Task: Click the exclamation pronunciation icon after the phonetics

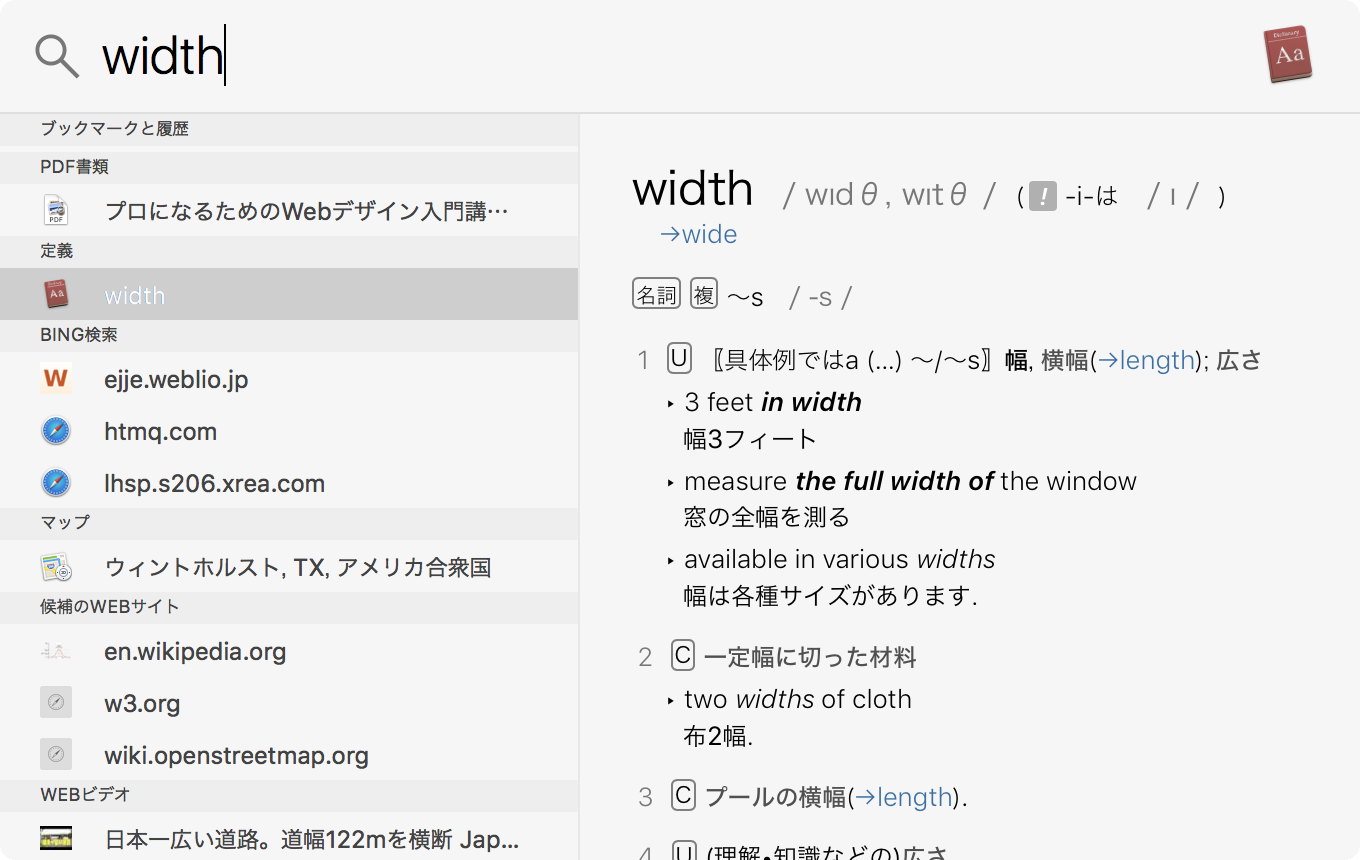Action: (1042, 197)
